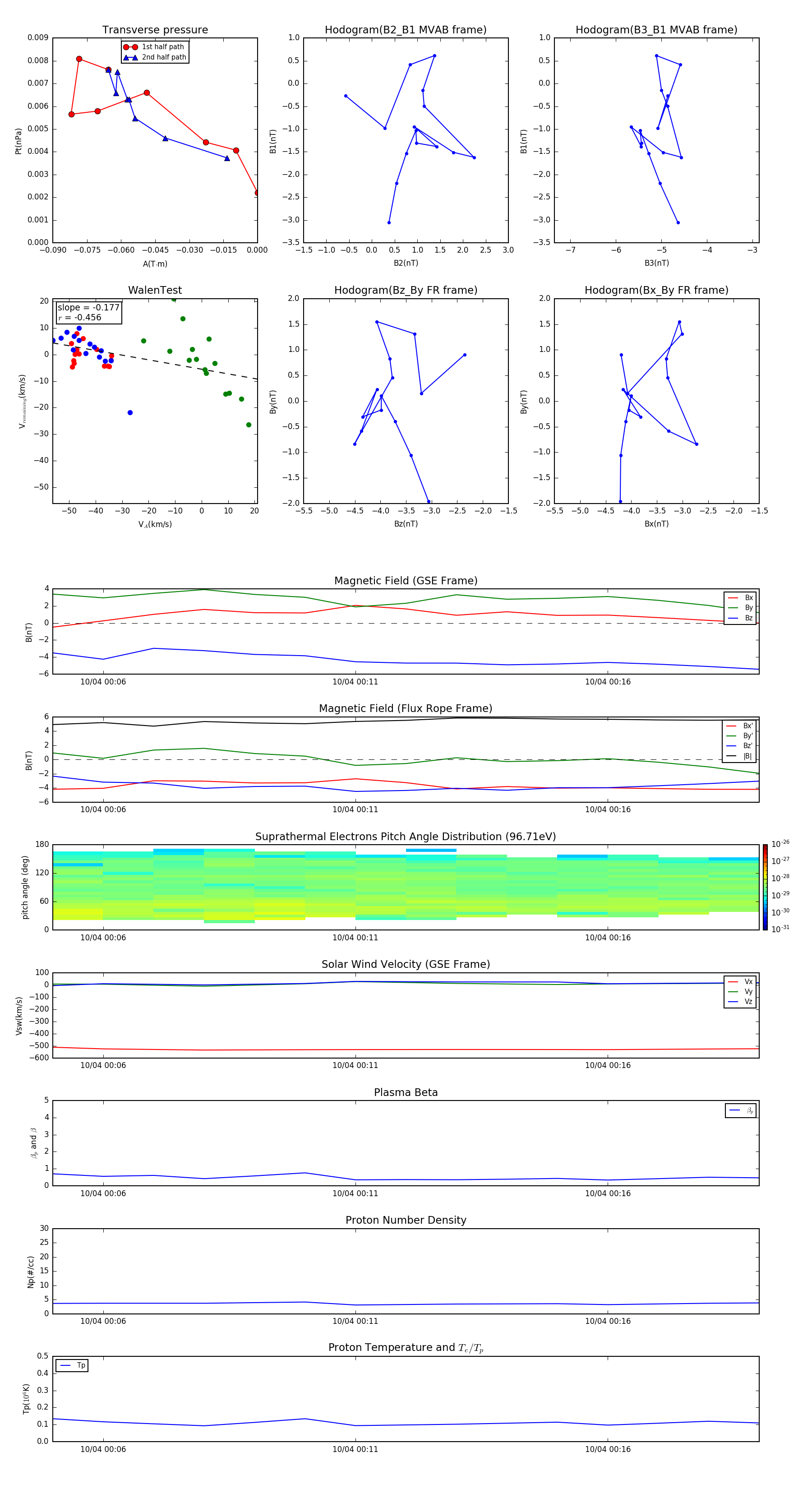Select the "r = -0.456" annotation
812x1489 pixels.
(80, 317)
